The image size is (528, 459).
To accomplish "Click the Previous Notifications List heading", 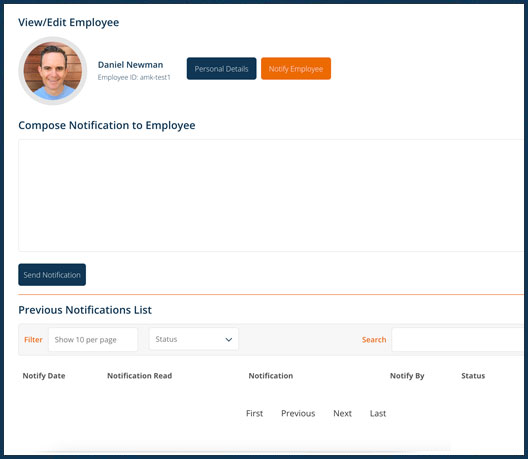I will [x=85, y=310].
